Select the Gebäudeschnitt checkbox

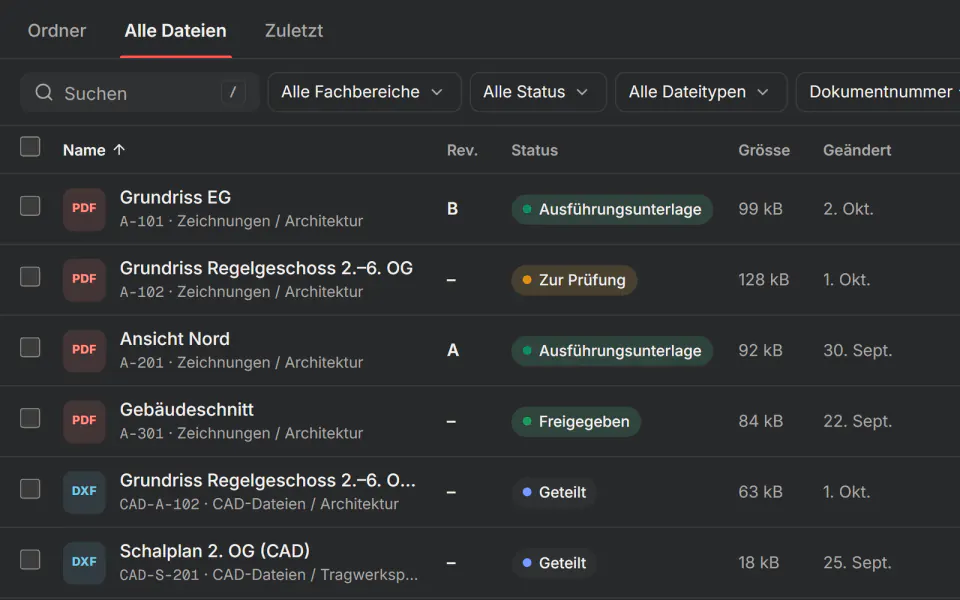click(x=30, y=418)
